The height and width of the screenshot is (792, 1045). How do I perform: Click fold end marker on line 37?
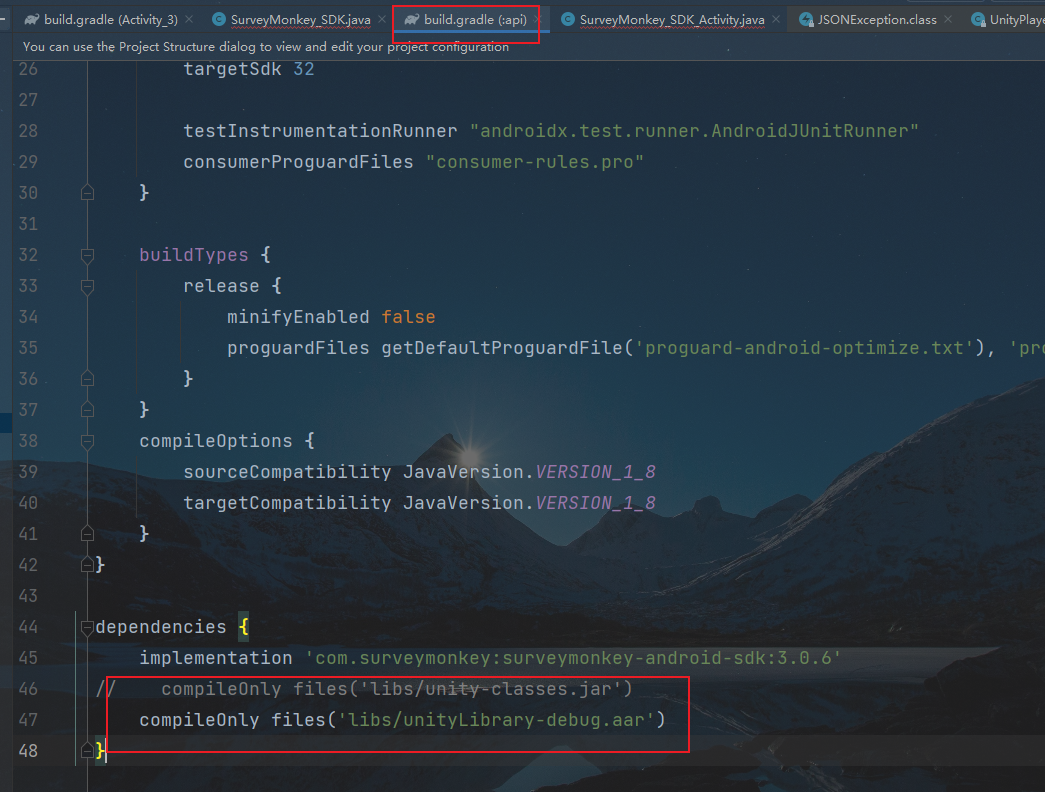click(87, 409)
